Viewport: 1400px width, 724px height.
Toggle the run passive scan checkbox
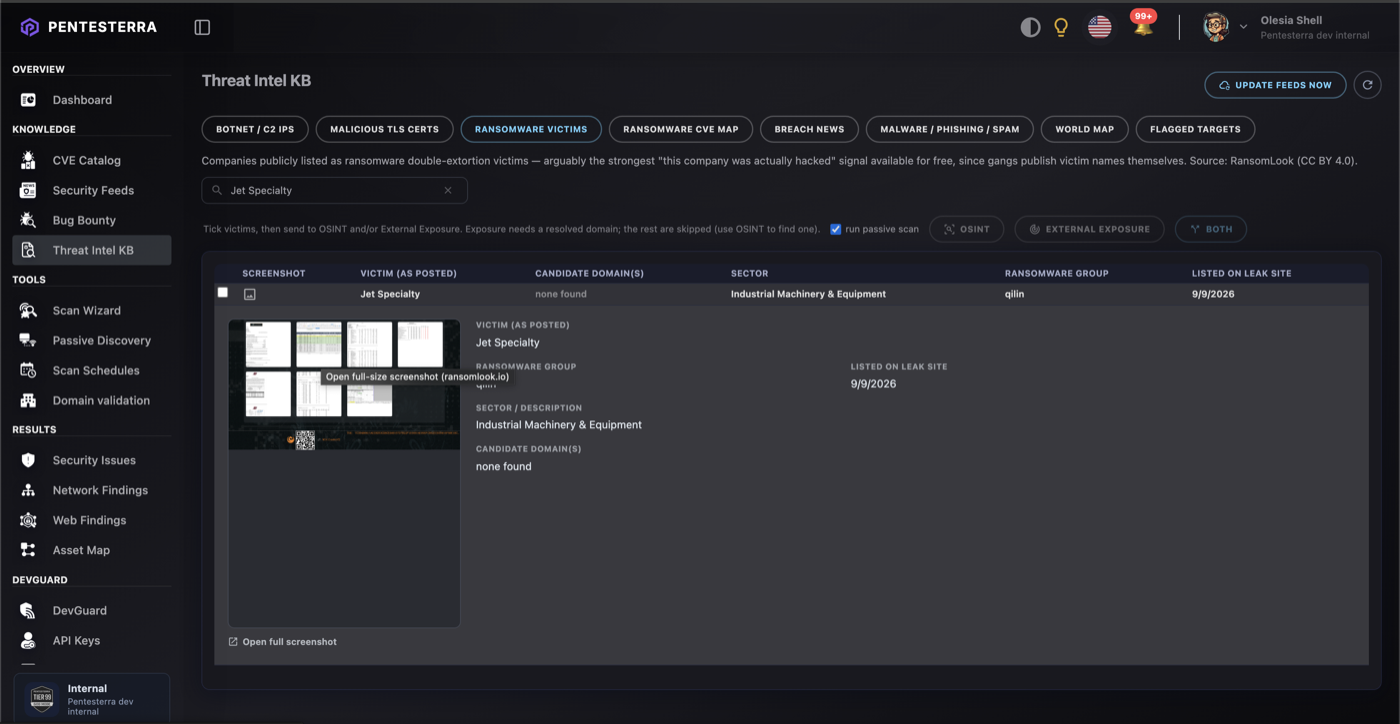(x=836, y=229)
